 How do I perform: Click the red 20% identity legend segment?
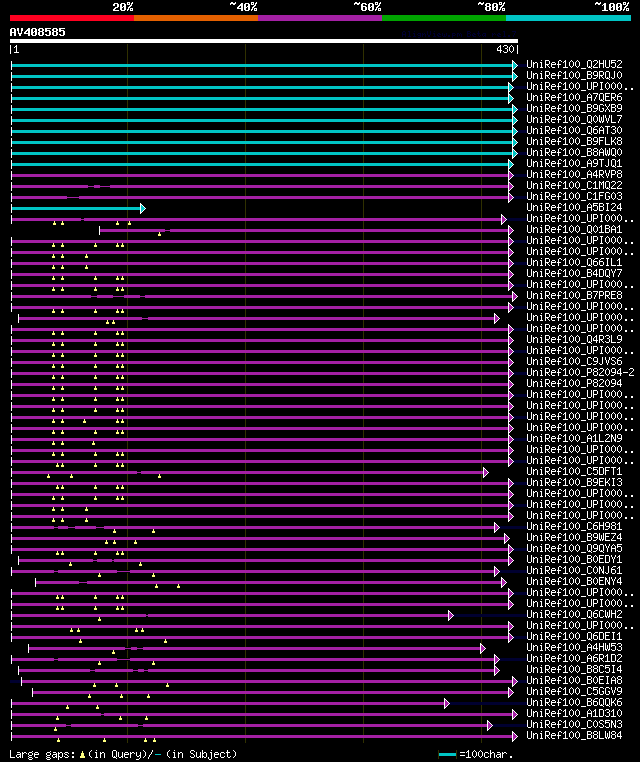point(72,18)
